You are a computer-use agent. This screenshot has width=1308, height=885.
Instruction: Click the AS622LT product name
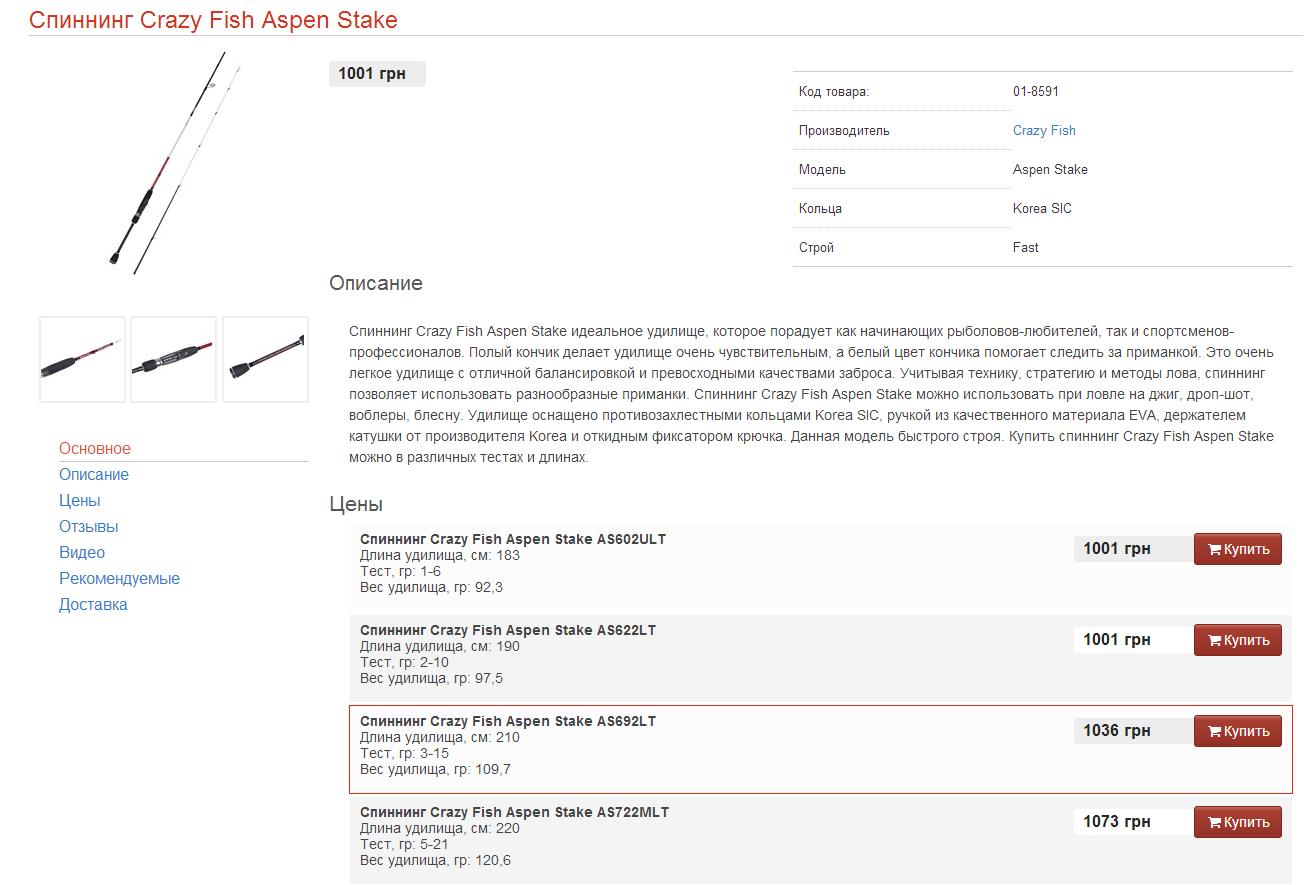508,630
